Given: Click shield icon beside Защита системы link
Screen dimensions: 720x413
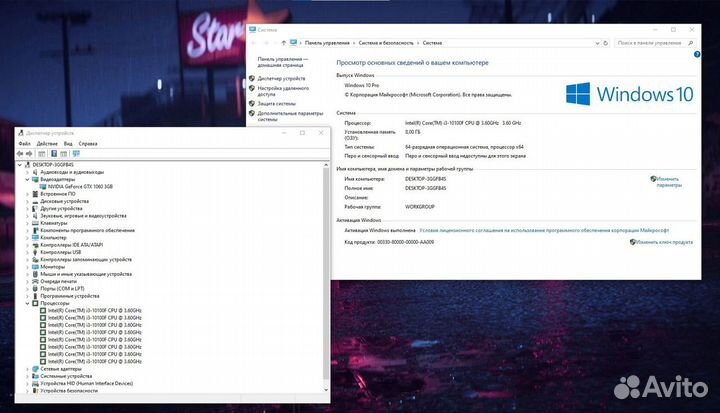Looking at the screenshot, I should pos(252,103).
